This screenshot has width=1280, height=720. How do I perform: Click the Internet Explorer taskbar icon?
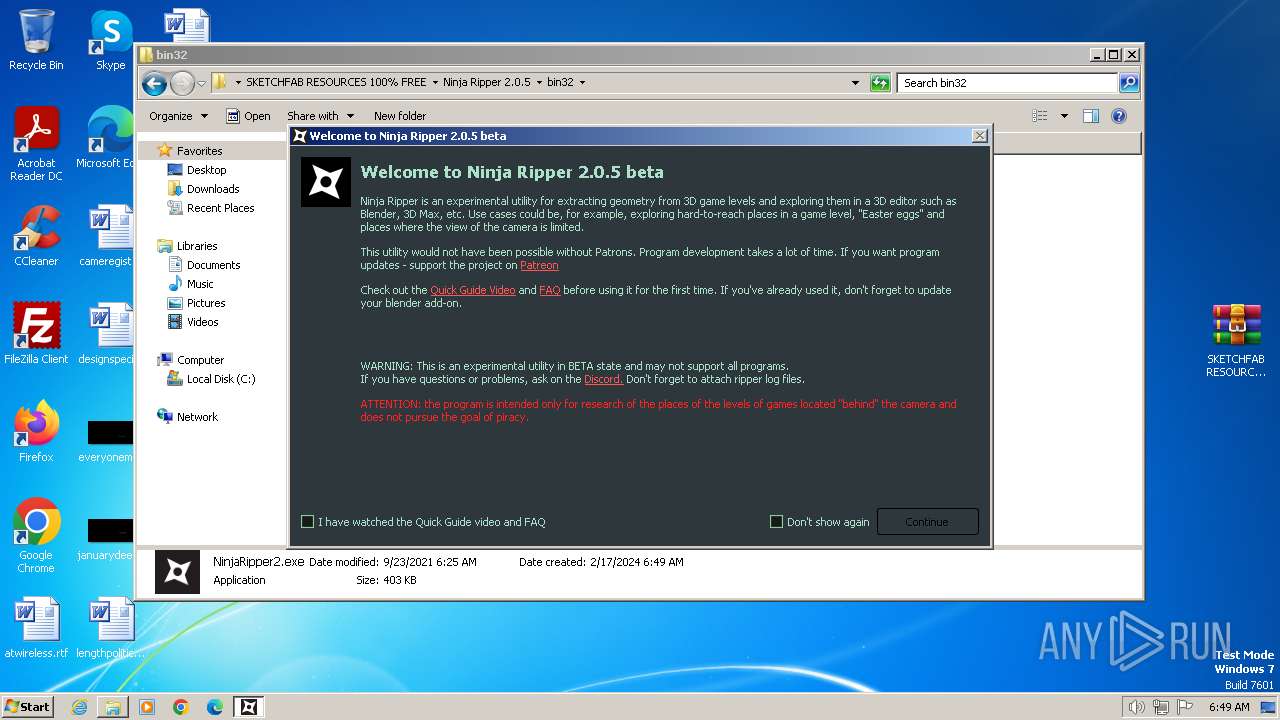pos(79,707)
